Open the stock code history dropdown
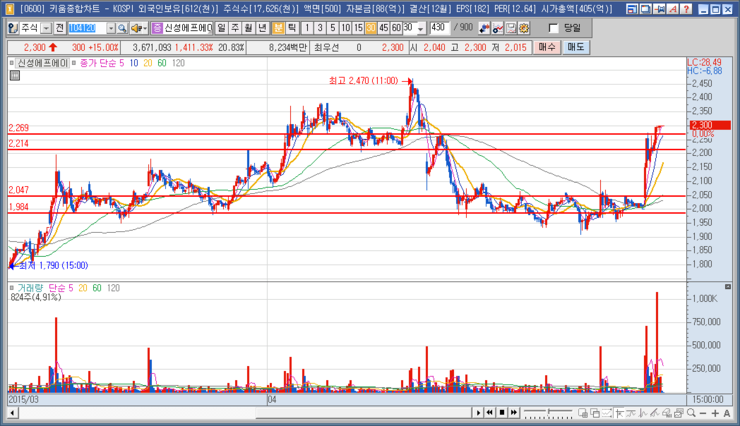This screenshot has height=426, width=740. (111, 28)
